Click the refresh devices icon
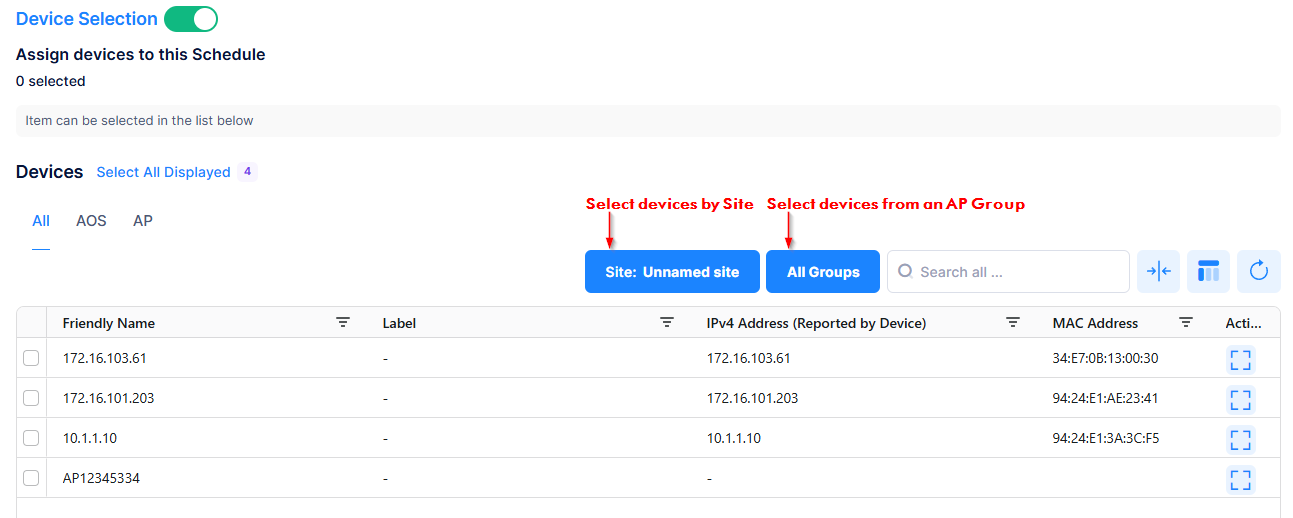Screen dimensions: 1293x518 [1259, 272]
